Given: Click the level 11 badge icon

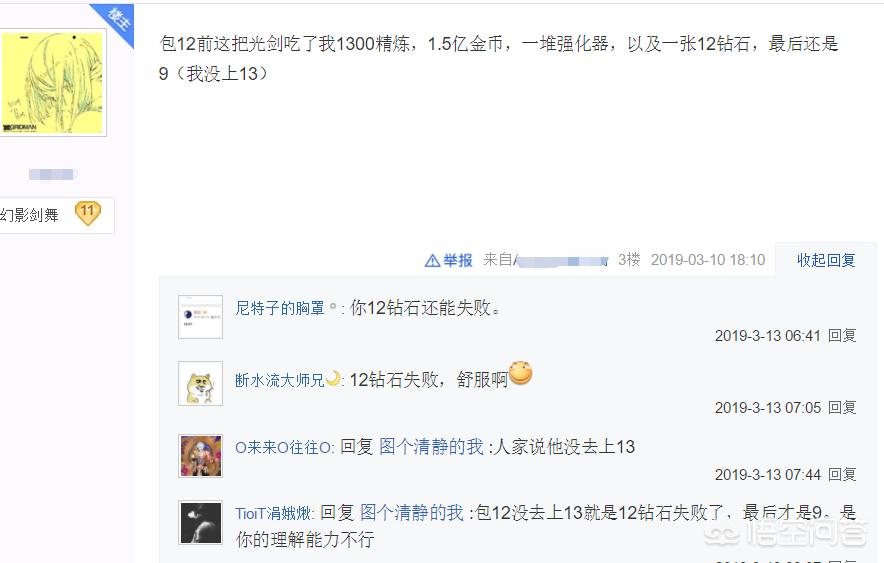Looking at the screenshot, I should pos(87,214).
